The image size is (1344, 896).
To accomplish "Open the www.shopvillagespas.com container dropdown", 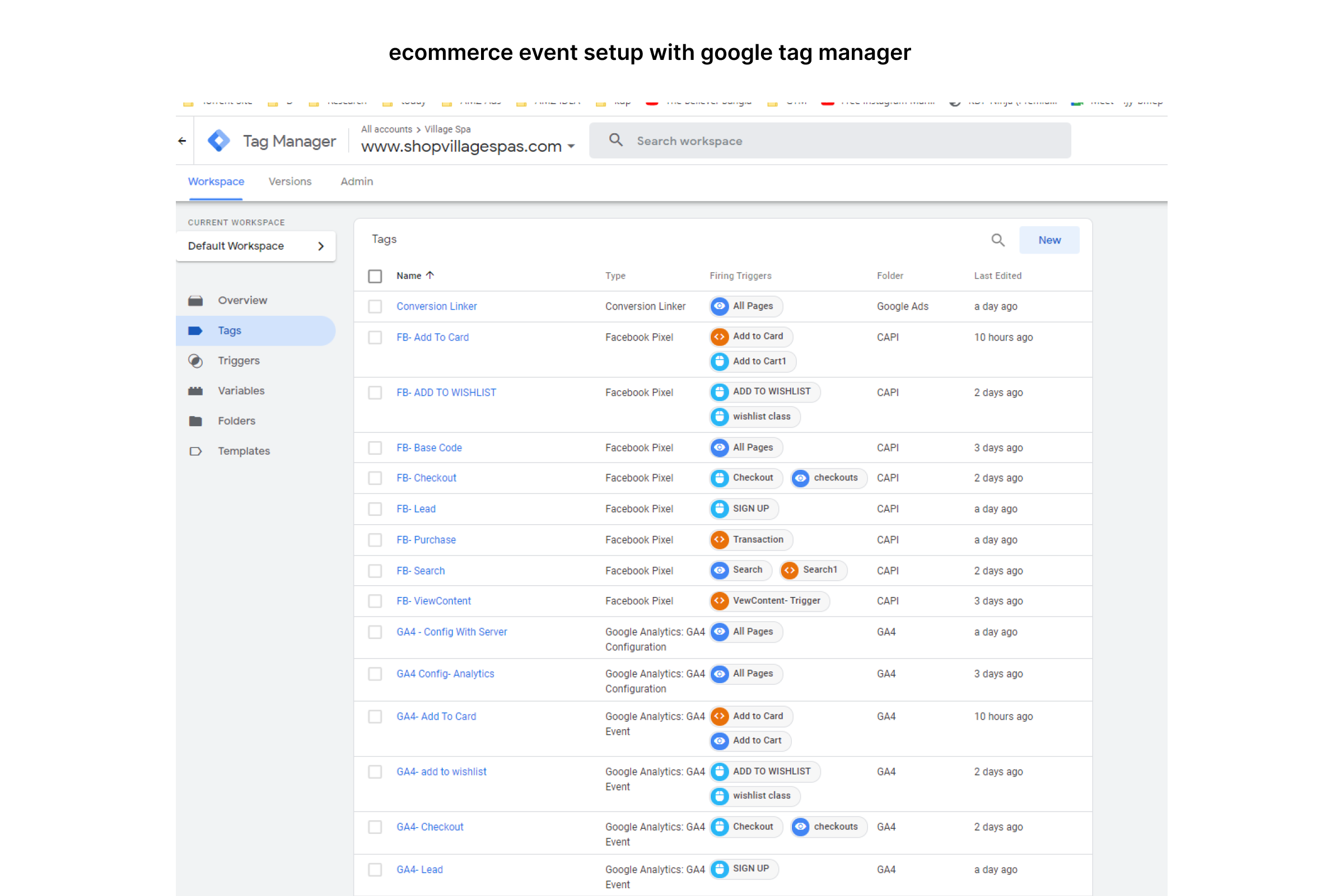I will [571, 146].
